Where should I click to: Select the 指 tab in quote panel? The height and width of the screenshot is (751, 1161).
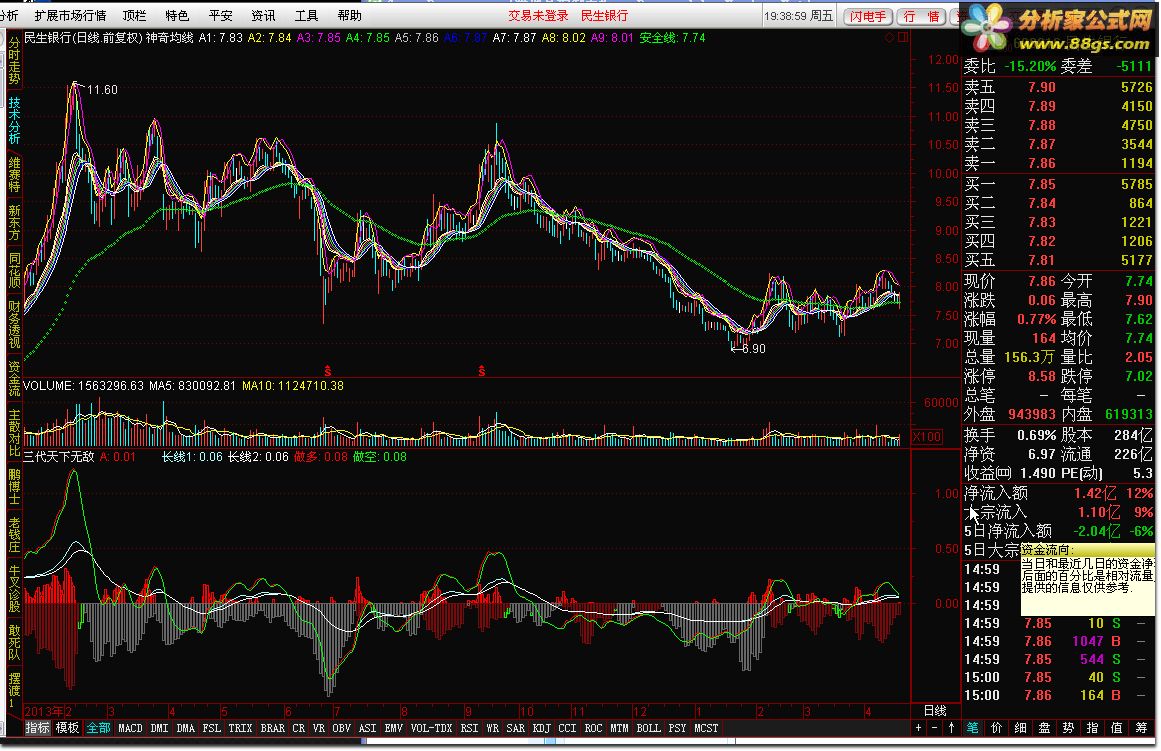tap(1091, 728)
